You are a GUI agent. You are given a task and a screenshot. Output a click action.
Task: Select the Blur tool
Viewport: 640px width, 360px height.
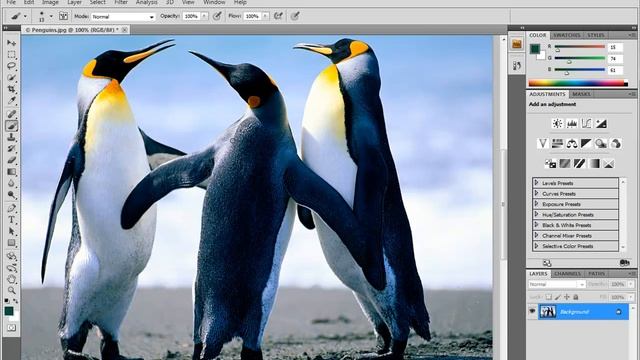click(x=11, y=183)
